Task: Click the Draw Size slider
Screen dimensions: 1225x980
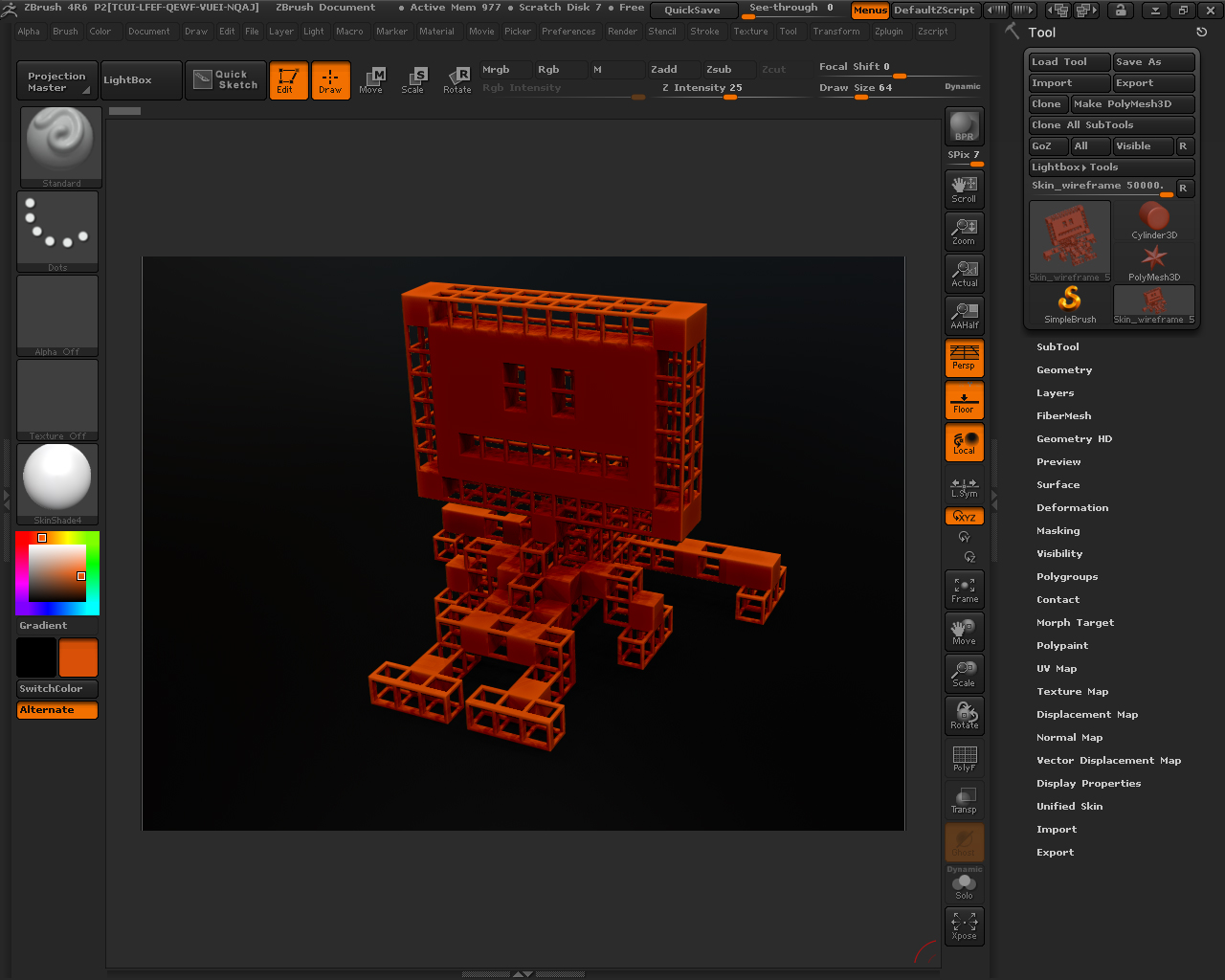Action: coord(901,88)
